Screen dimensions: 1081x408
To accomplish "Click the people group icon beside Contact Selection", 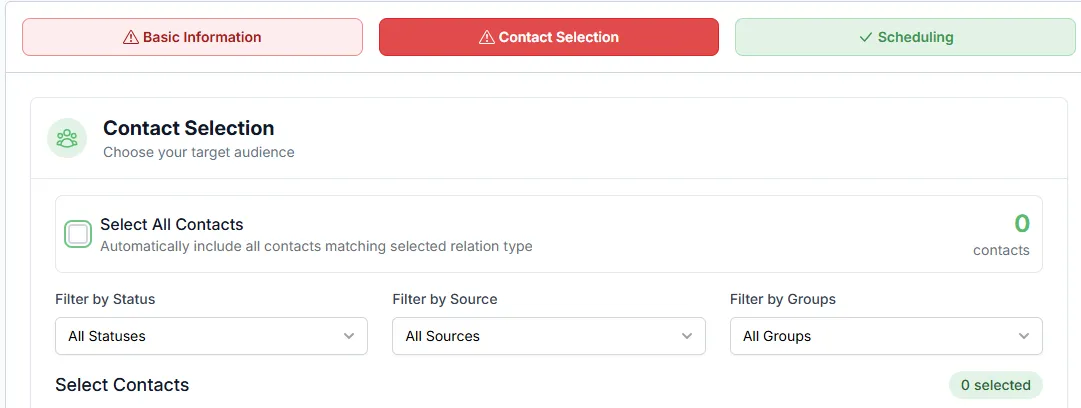I will [x=67, y=139].
